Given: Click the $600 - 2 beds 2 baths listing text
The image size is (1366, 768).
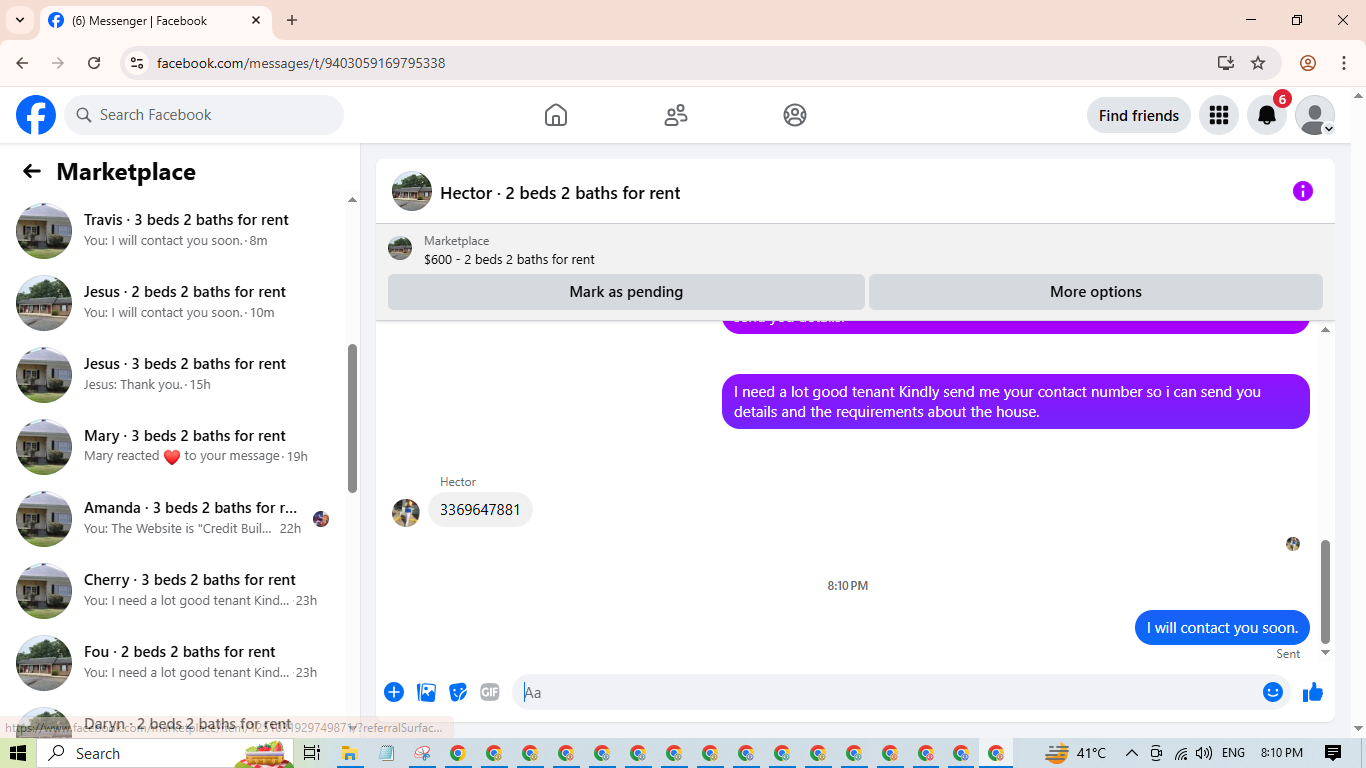Looking at the screenshot, I should [x=509, y=259].
